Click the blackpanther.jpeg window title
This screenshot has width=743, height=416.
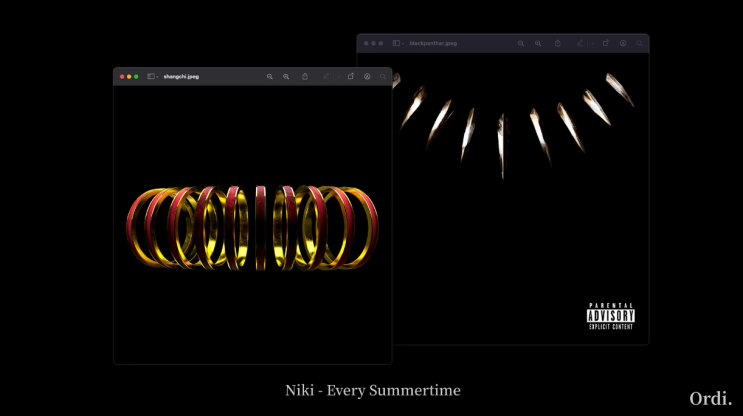click(x=433, y=43)
